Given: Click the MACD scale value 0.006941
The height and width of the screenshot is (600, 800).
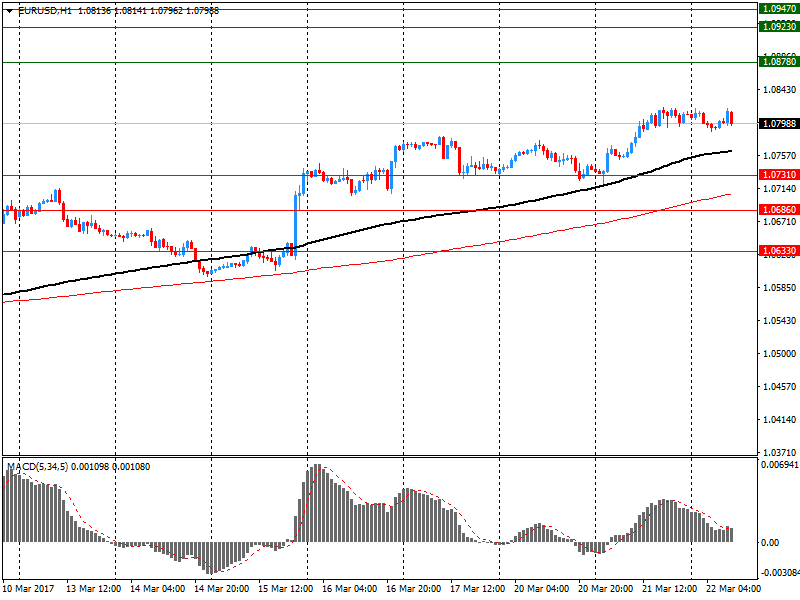Looking at the screenshot, I should pyautogui.click(x=780, y=465).
